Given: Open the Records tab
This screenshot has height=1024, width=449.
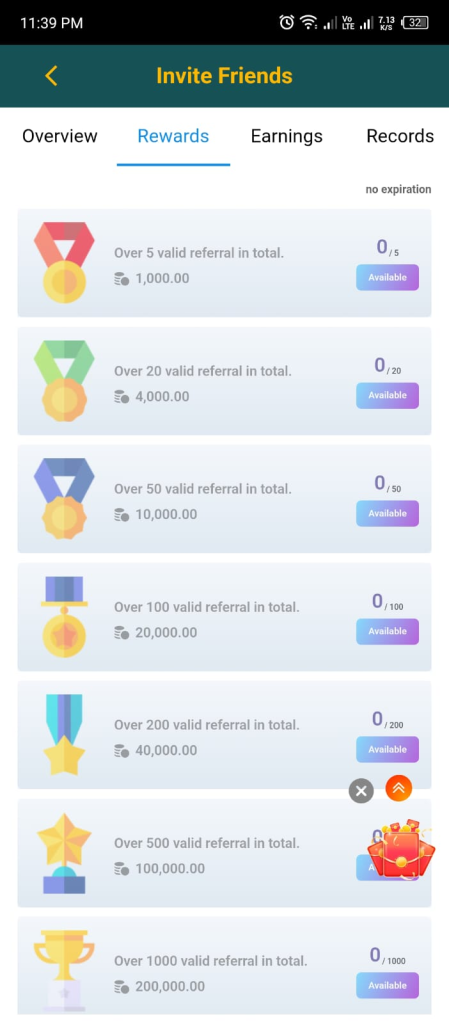Looking at the screenshot, I should click(x=400, y=136).
